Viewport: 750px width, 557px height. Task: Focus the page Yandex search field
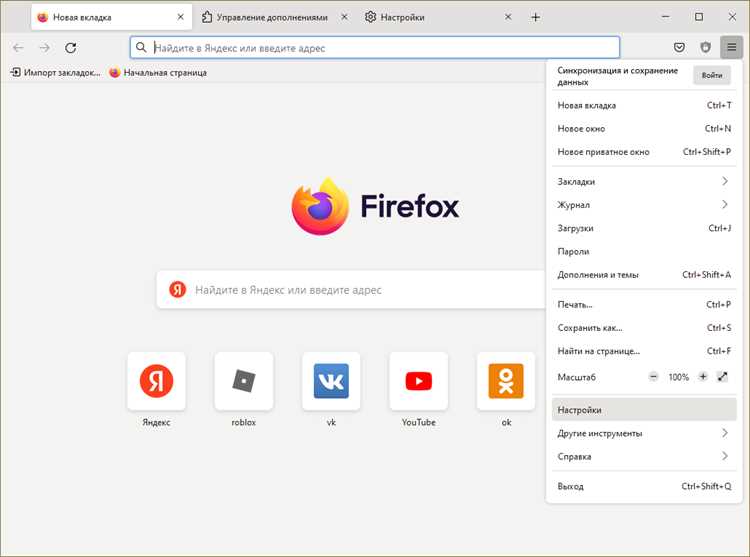coord(352,289)
